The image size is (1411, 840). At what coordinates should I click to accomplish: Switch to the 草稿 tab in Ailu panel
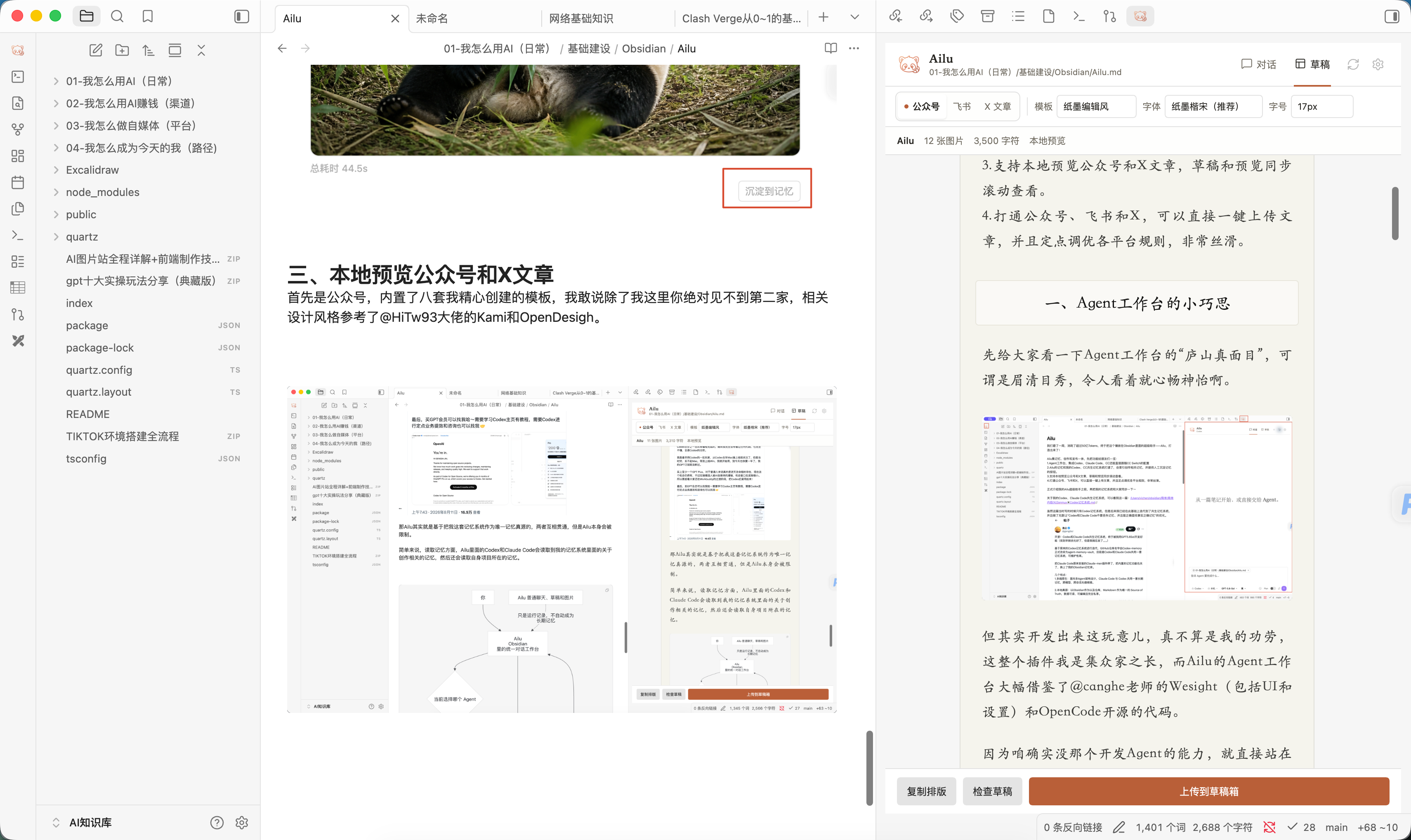coord(1312,64)
